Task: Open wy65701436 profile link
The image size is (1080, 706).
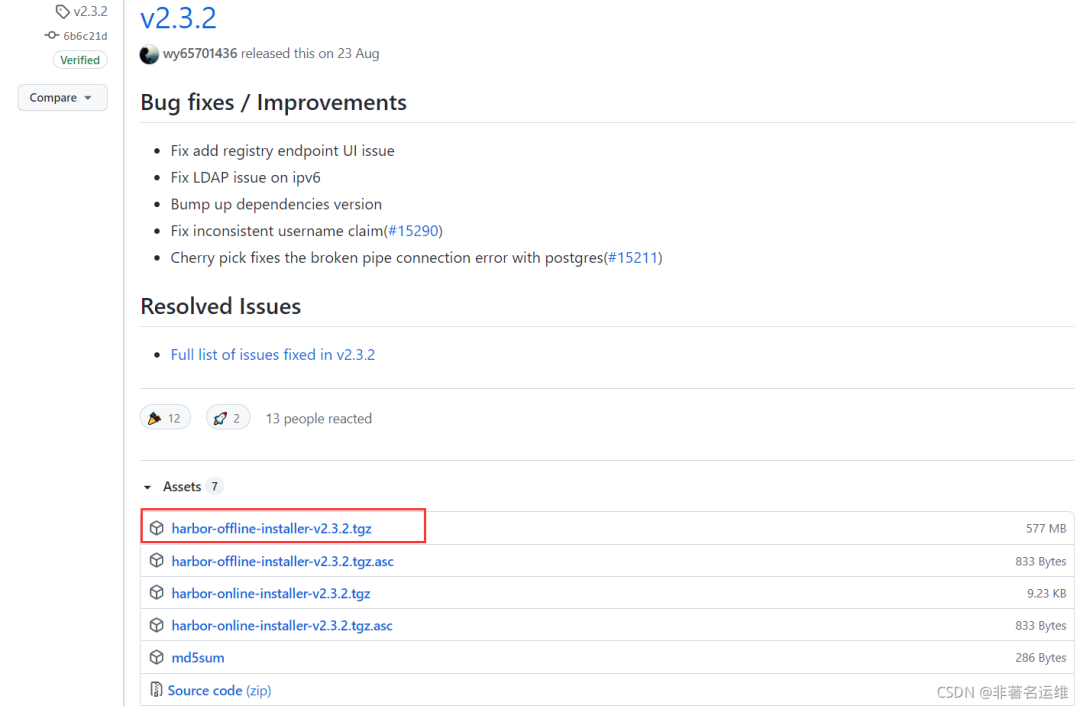Action: 200,54
